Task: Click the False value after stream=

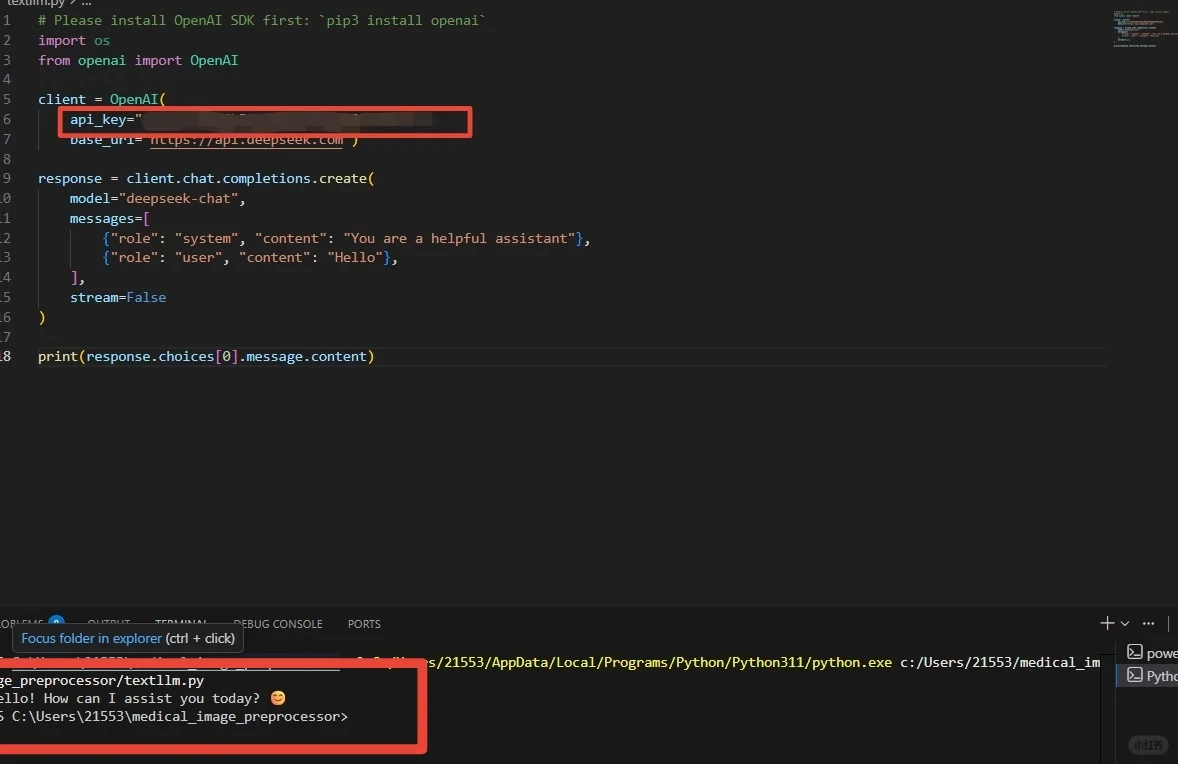Action: 146,298
